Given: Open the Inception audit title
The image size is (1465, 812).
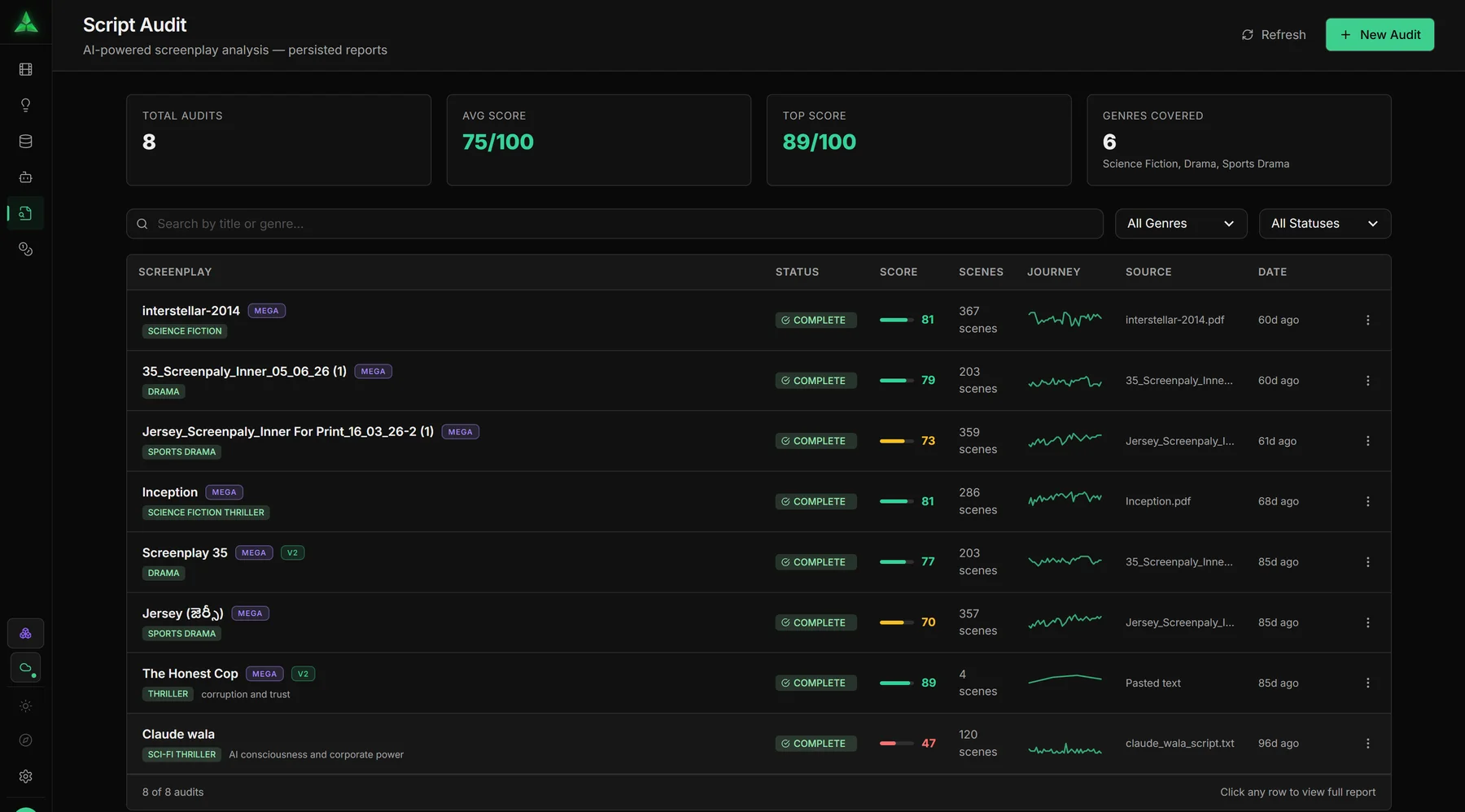Looking at the screenshot, I should tap(170, 492).
